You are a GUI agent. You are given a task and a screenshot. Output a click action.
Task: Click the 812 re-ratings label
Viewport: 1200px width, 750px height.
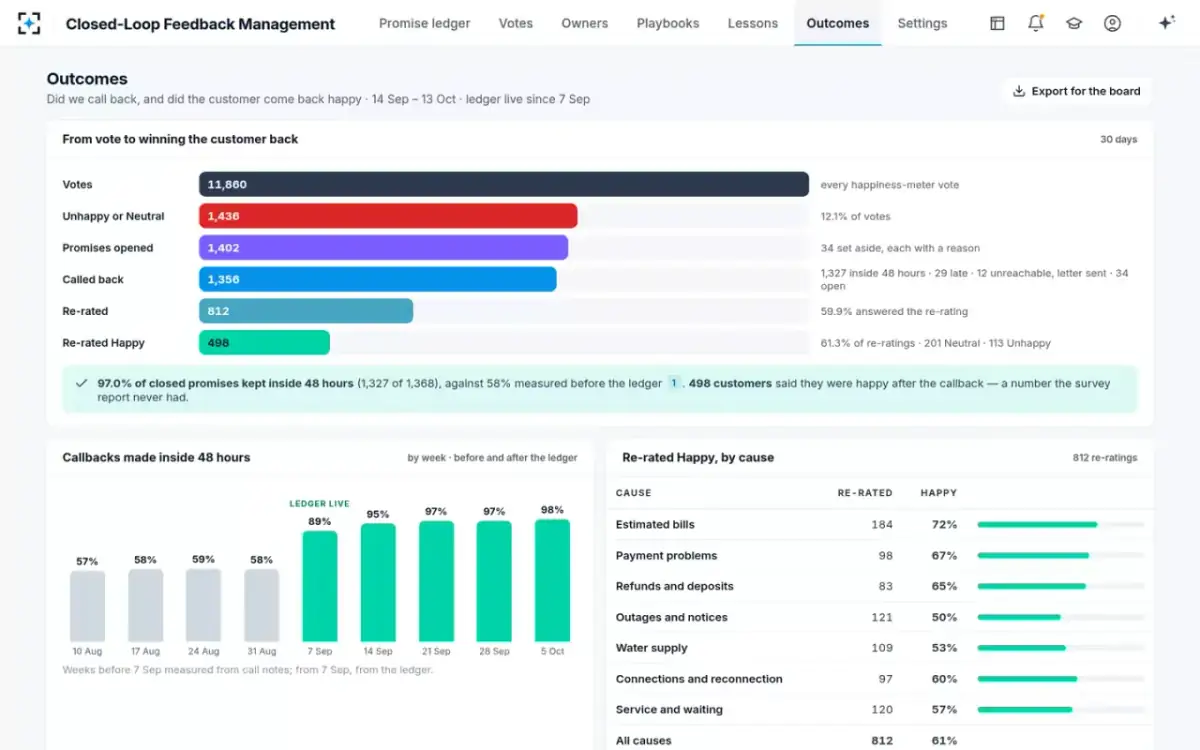(x=1105, y=458)
